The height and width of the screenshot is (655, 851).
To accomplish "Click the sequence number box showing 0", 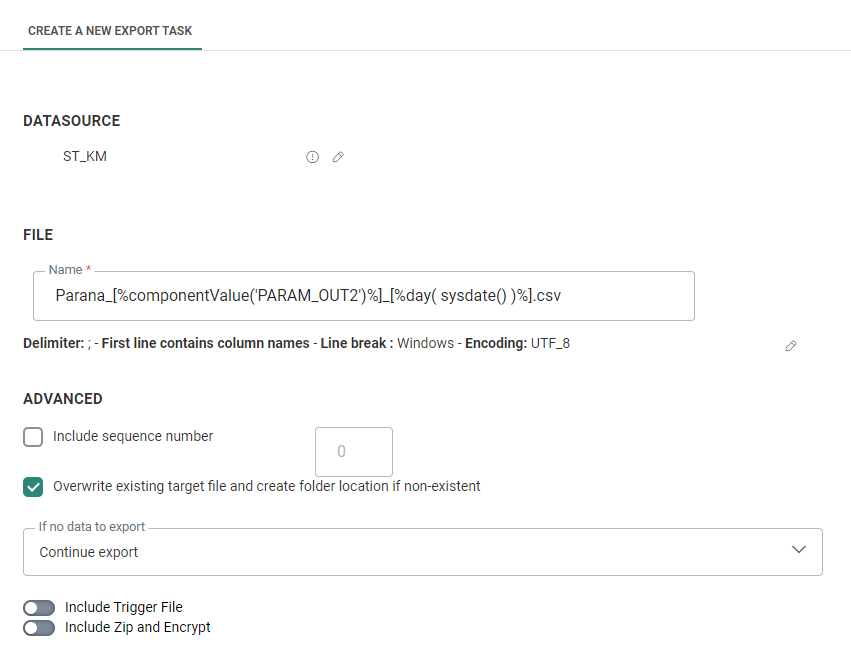I will 353,452.
